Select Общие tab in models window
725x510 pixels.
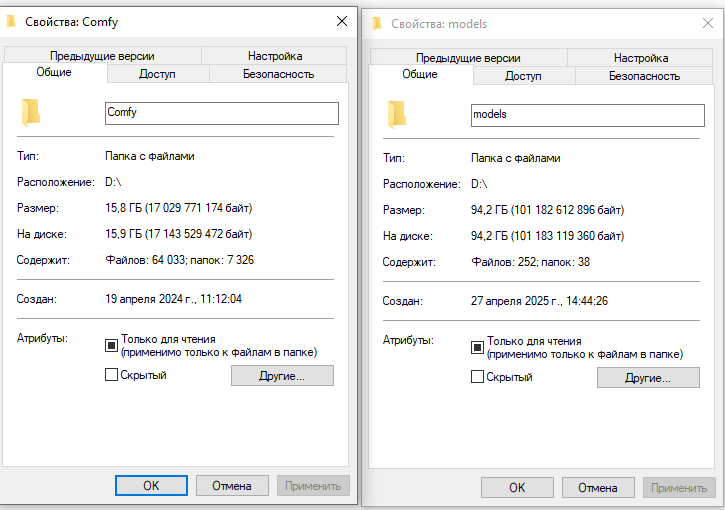[420, 74]
